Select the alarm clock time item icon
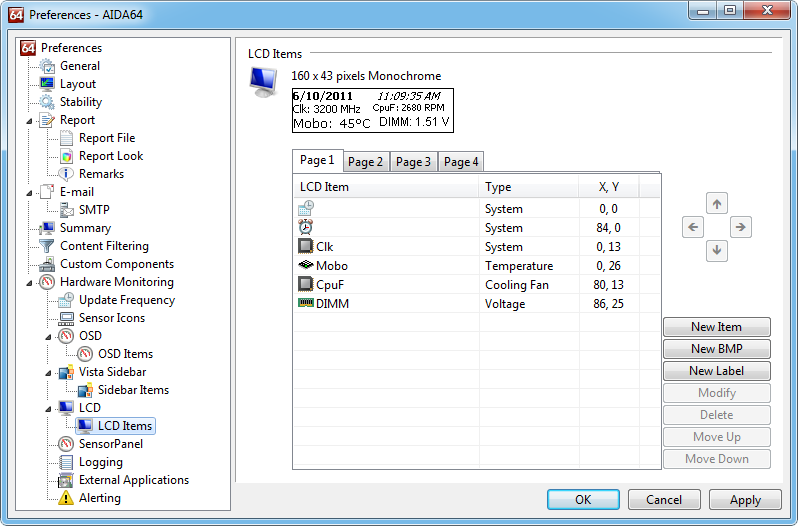The image size is (798, 526). (306, 227)
